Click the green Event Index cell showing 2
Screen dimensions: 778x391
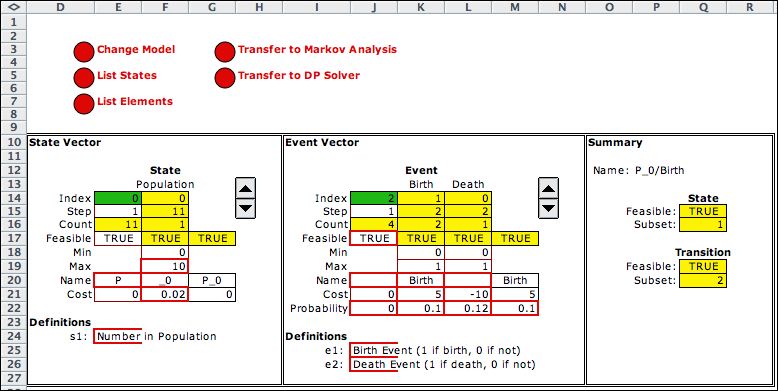coord(374,198)
